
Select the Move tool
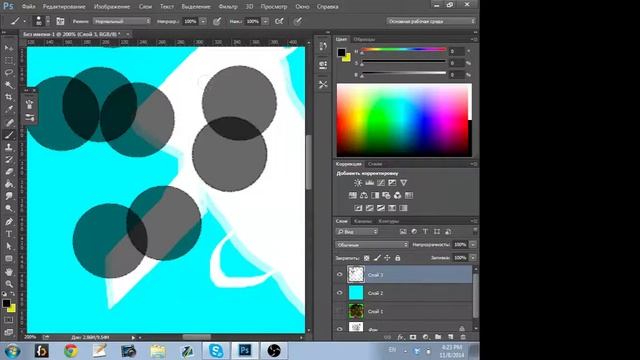[x=9, y=48]
